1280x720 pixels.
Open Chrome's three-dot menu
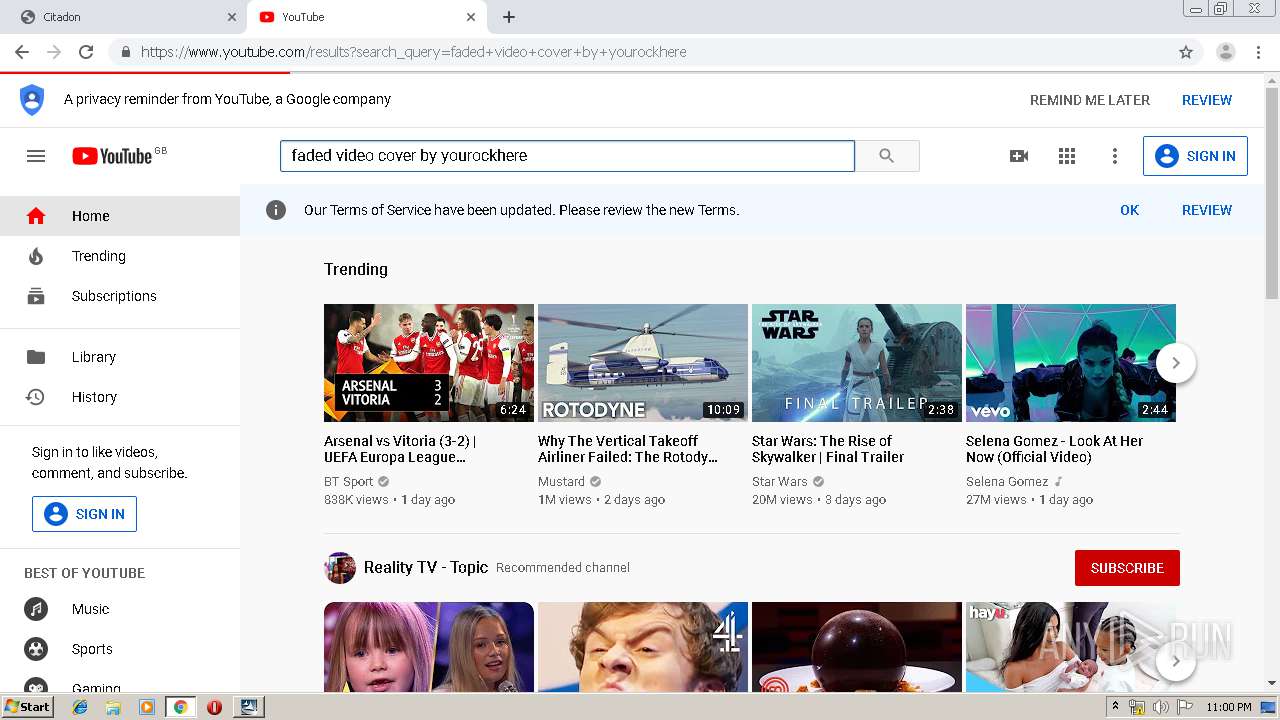pos(1258,52)
